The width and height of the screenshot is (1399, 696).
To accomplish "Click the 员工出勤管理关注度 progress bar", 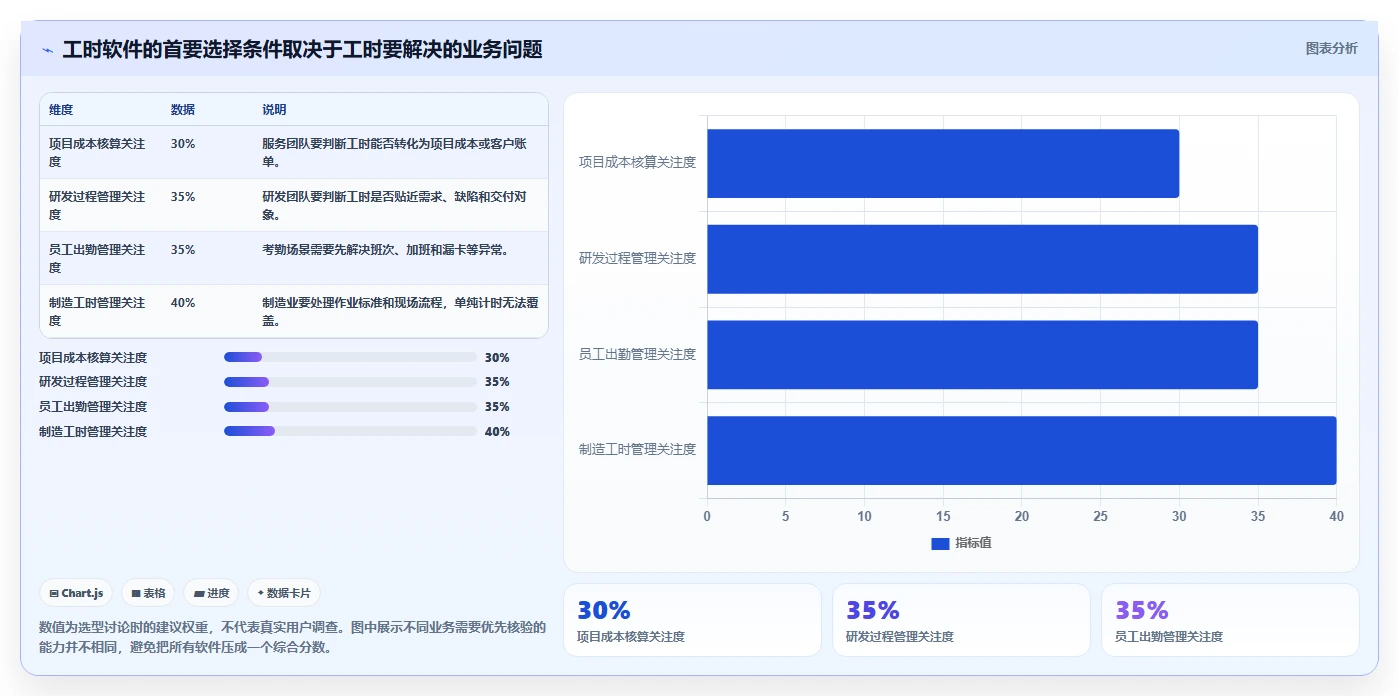I will pos(350,407).
